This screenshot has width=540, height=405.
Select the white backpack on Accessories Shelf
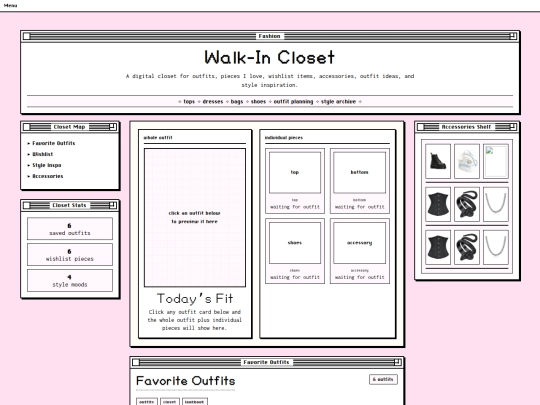pos(467,161)
